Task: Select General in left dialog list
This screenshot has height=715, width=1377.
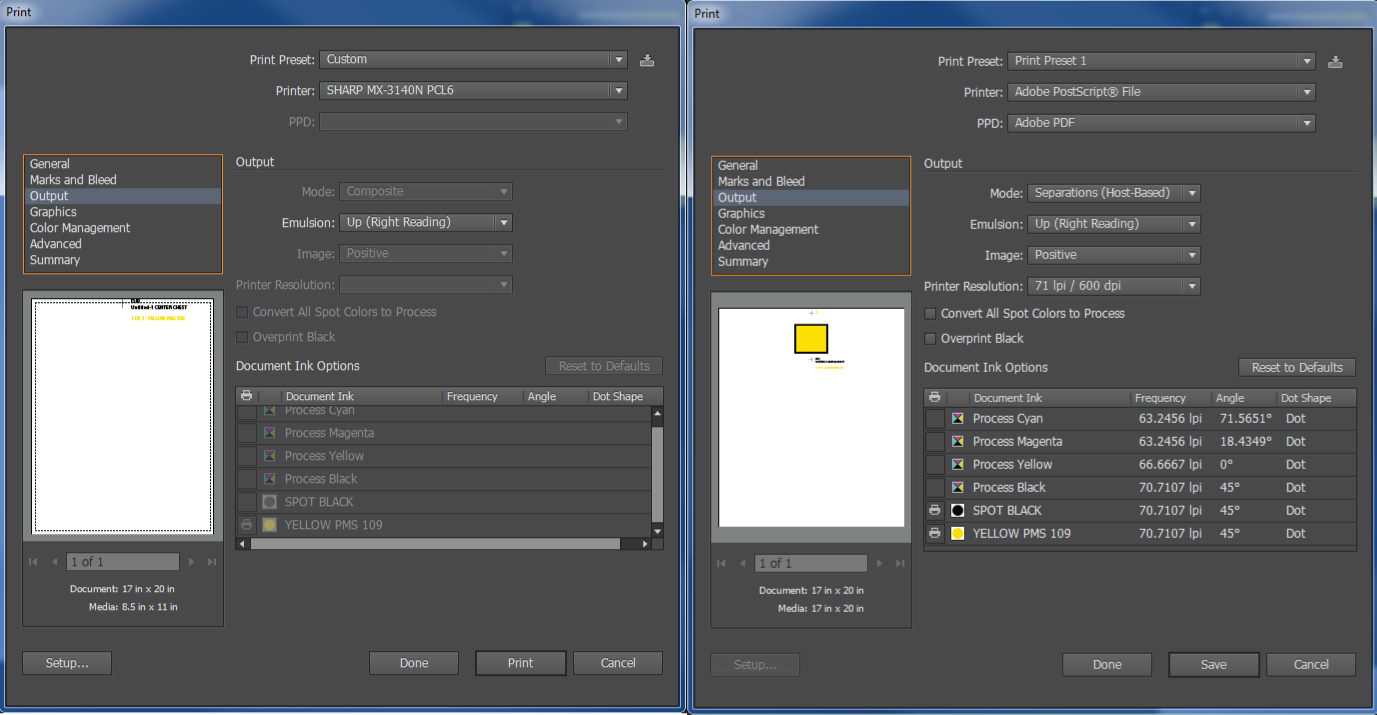Action: [x=122, y=164]
